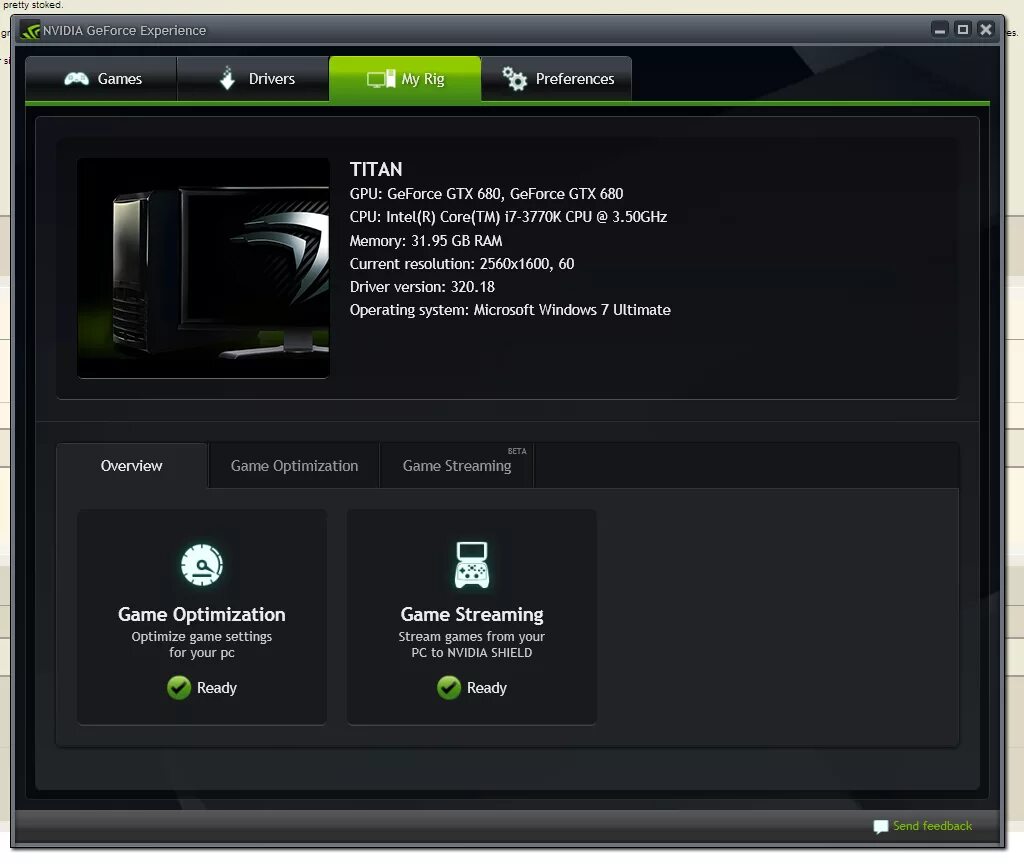The height and width of the screenshot is (865, 1024).
Task: Click the Send feedback link
Action: coord(923,826)
